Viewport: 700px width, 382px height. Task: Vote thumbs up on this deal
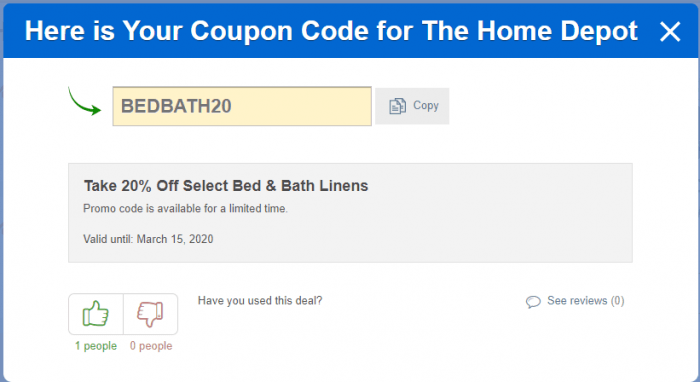pos(96,314)
